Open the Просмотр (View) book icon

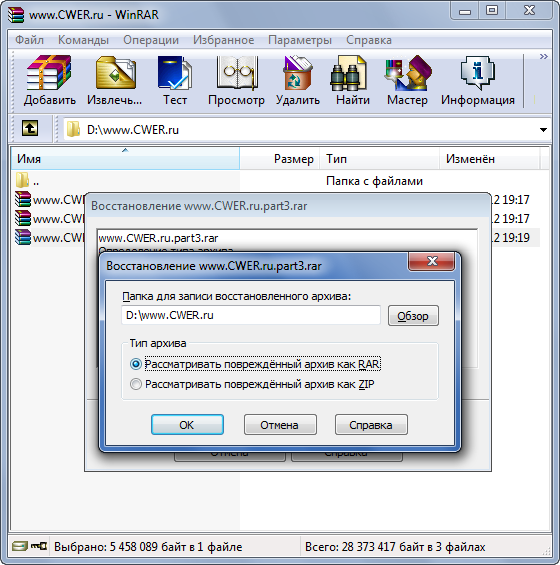pos(236,74)
